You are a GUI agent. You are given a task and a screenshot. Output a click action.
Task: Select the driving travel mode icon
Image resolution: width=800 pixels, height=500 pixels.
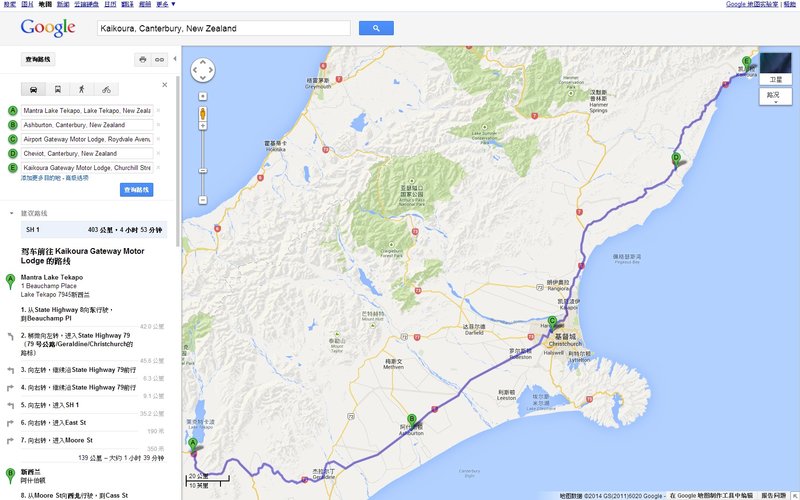[35, 89]
